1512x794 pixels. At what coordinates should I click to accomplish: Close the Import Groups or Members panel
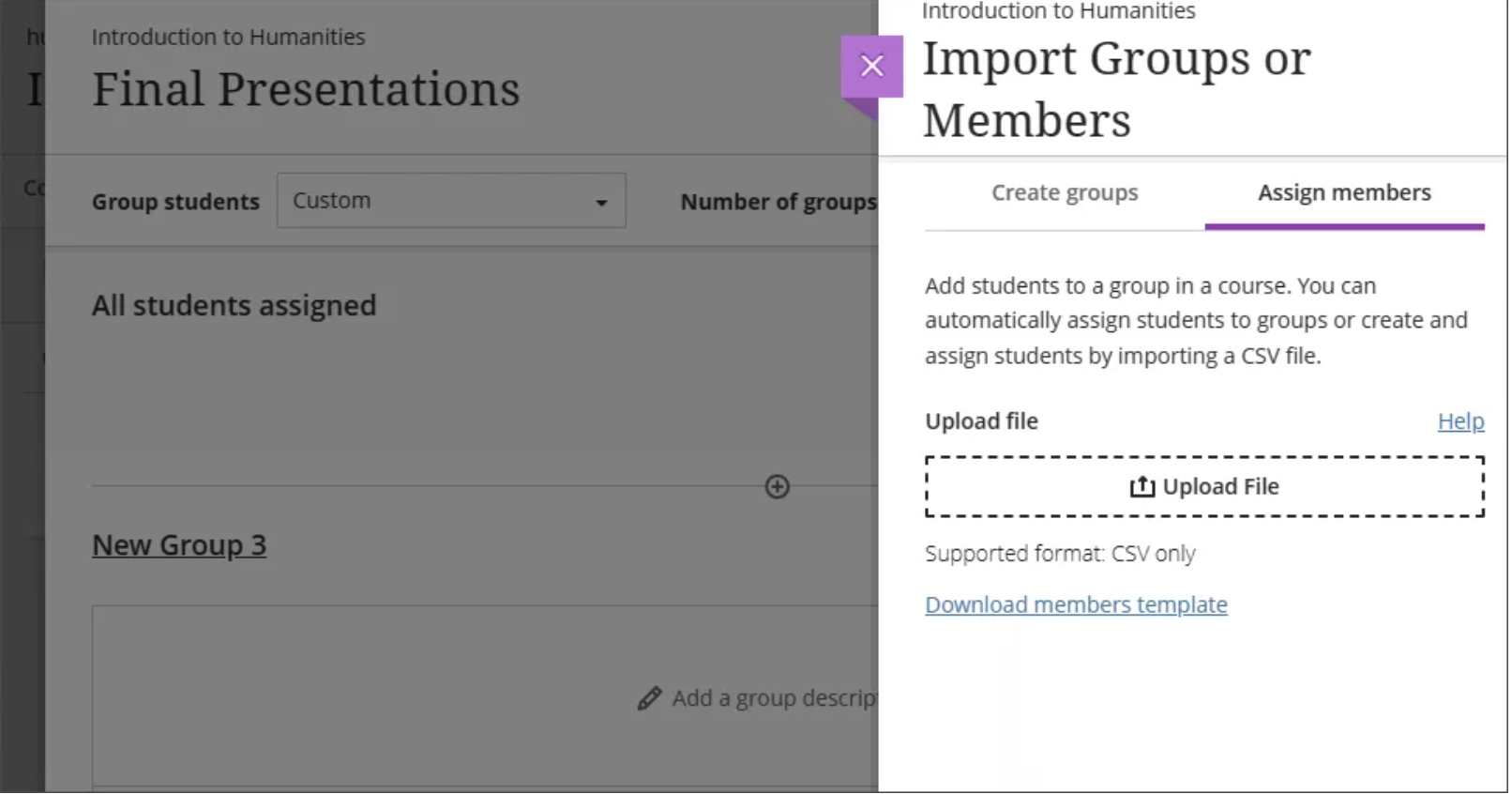coord(873,66)
